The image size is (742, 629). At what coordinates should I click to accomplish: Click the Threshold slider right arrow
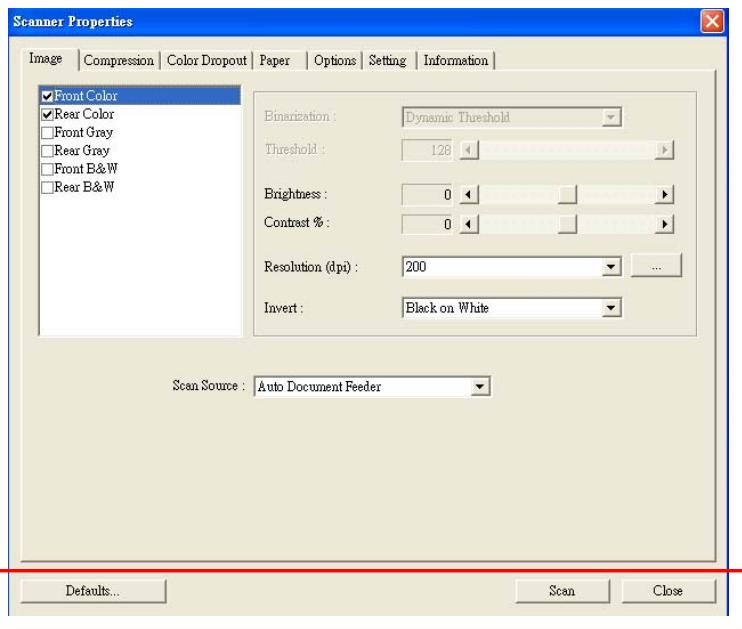pos(664,150)
